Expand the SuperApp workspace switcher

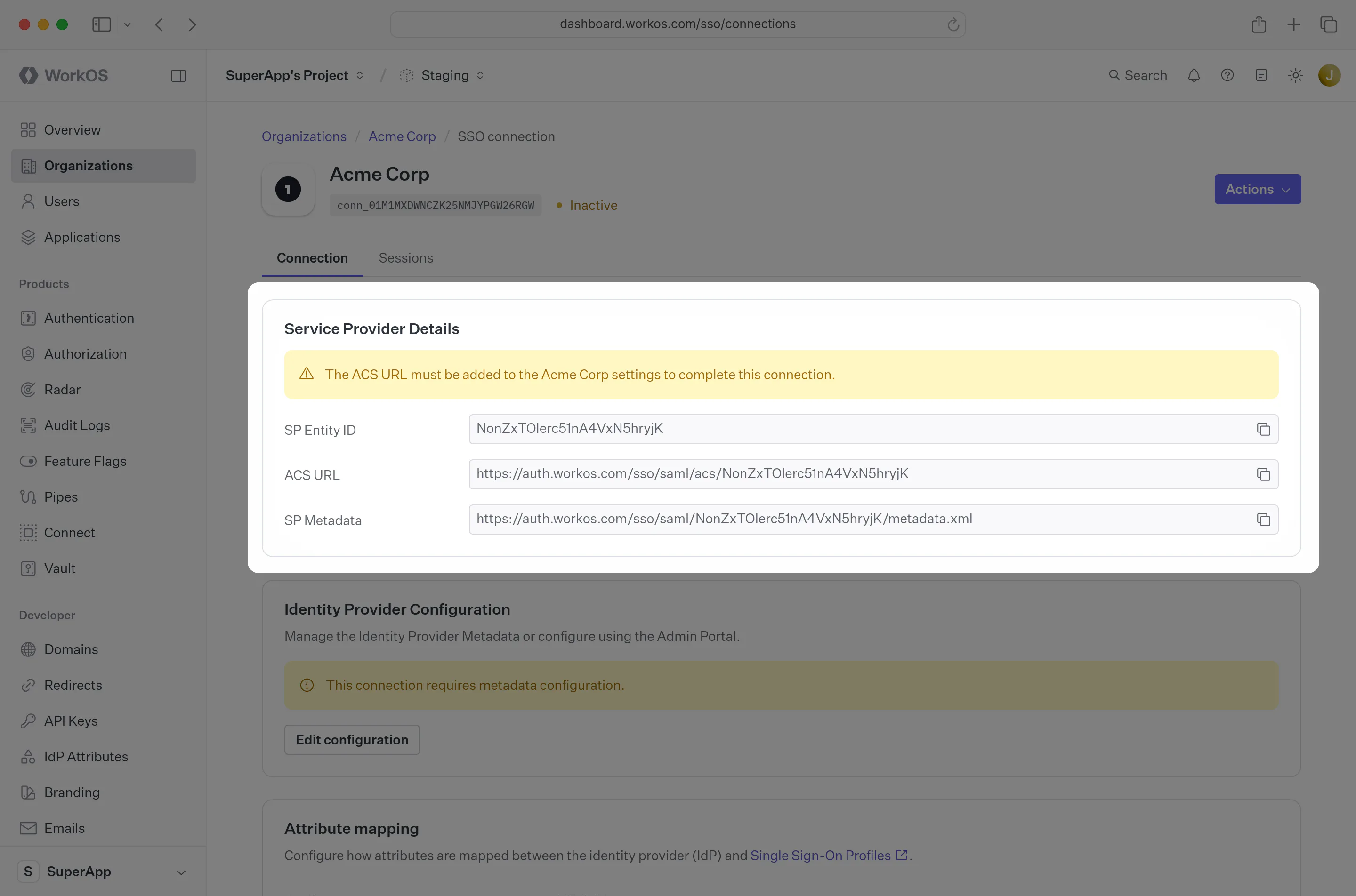pos(103,872)
